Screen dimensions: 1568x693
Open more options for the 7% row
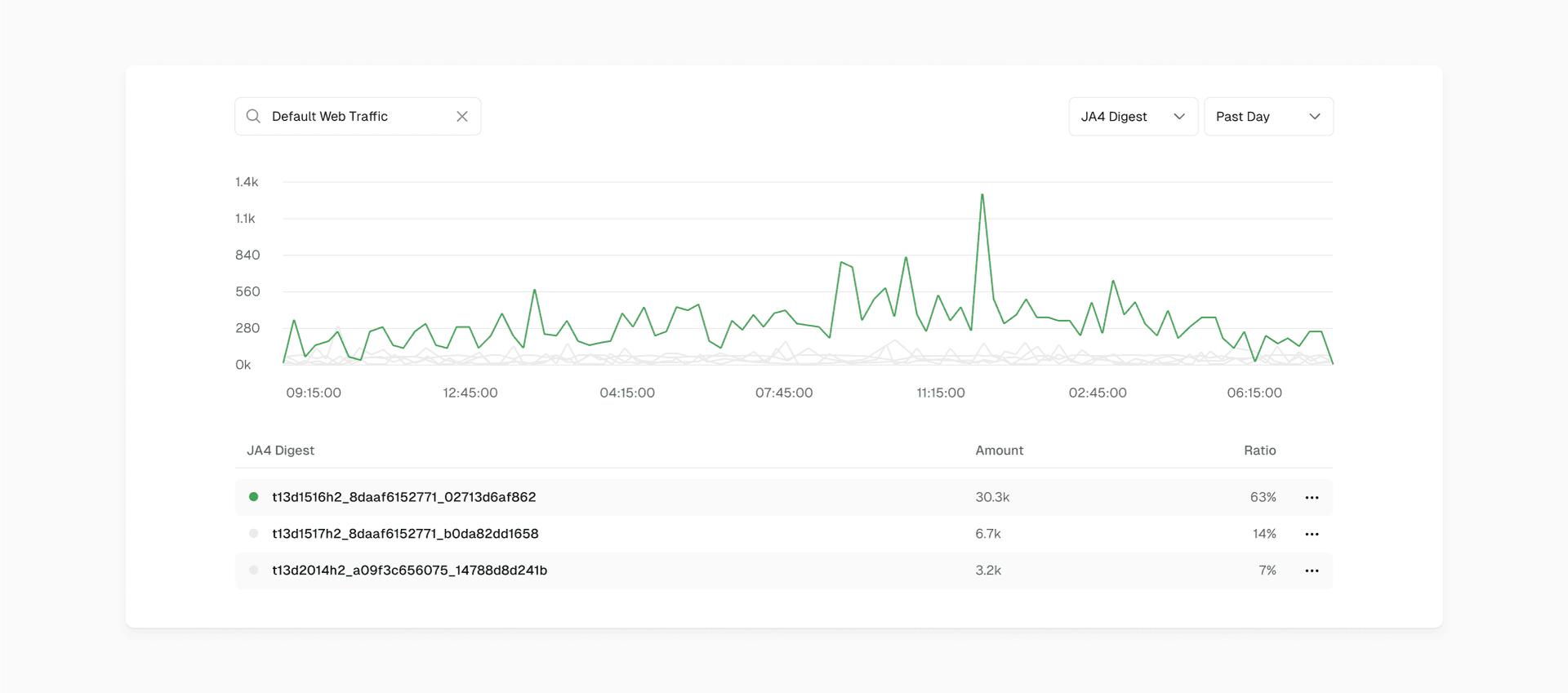pos(1312,571)
